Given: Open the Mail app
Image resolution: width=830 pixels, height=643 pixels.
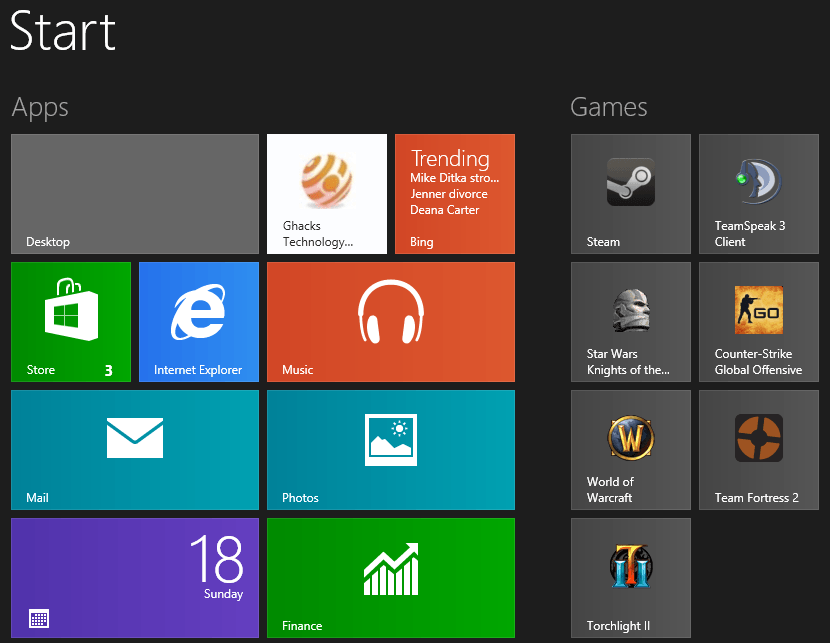Looking at the screenshot, I should point(134,450).
